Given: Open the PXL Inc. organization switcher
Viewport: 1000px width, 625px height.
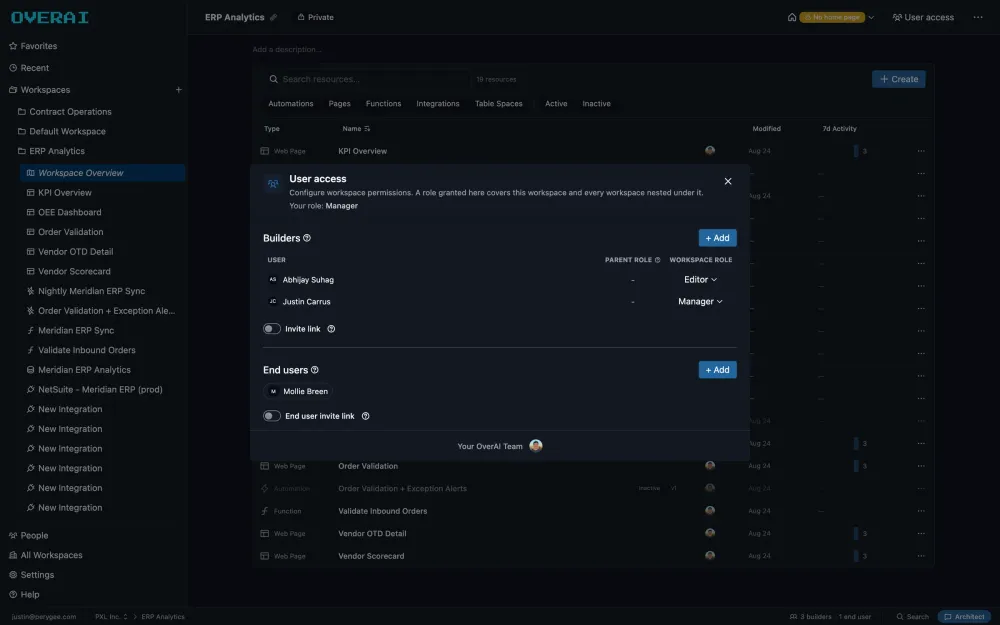Looking at the screenshot, I should 112,617.
